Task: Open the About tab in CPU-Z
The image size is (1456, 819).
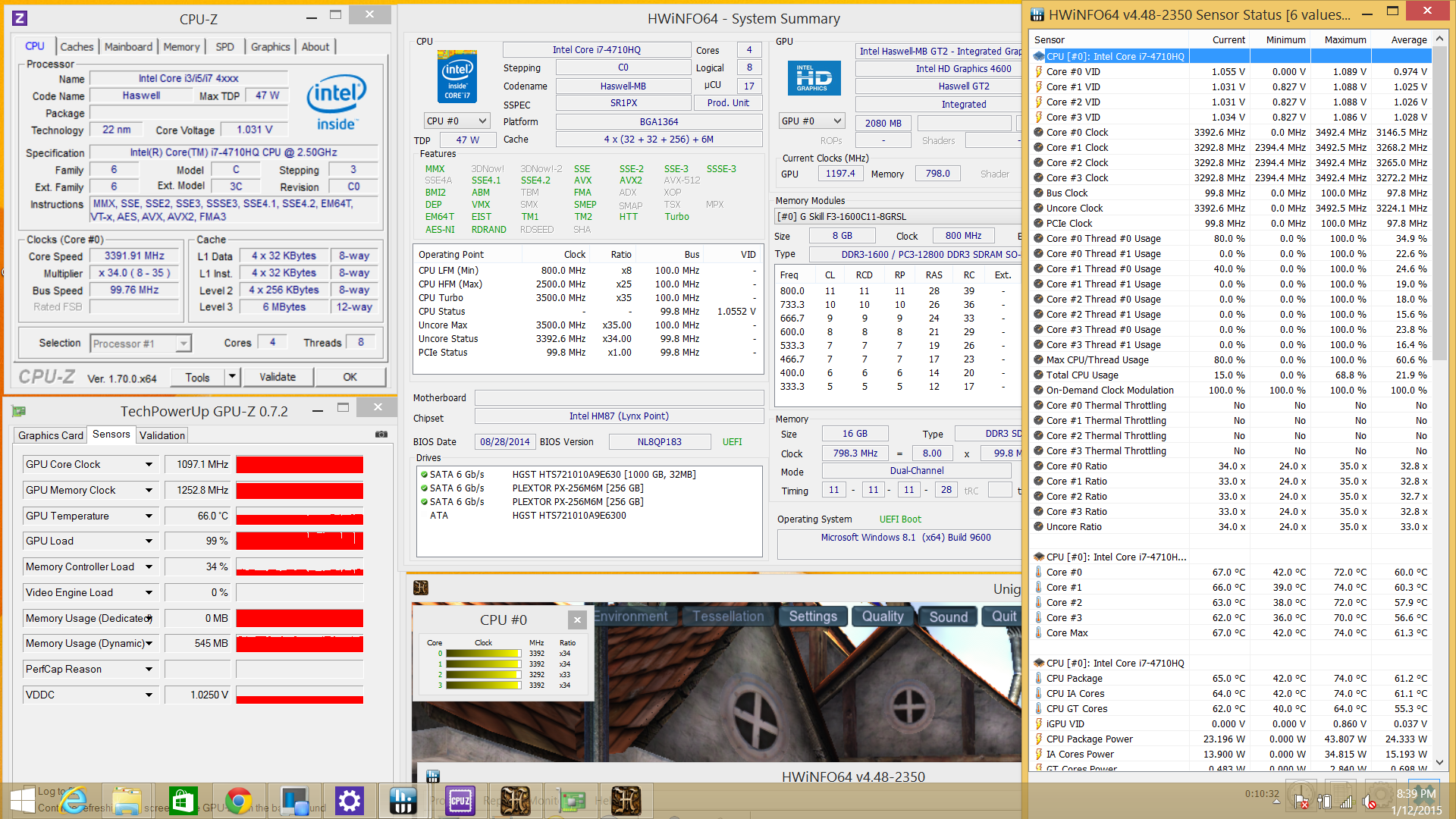Action: point(315,47)
